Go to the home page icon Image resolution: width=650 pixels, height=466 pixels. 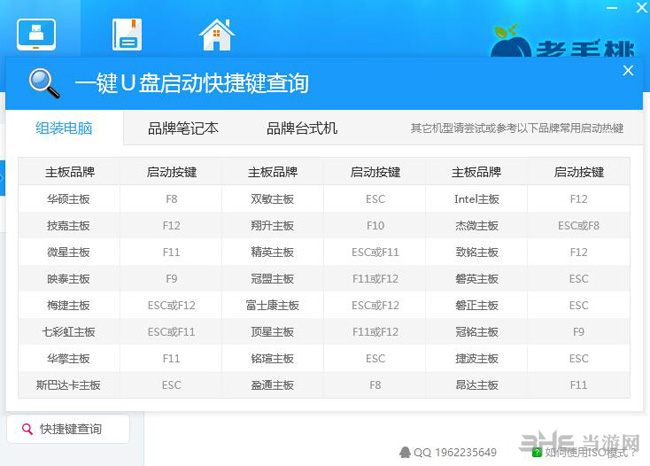tap(216, 35)
